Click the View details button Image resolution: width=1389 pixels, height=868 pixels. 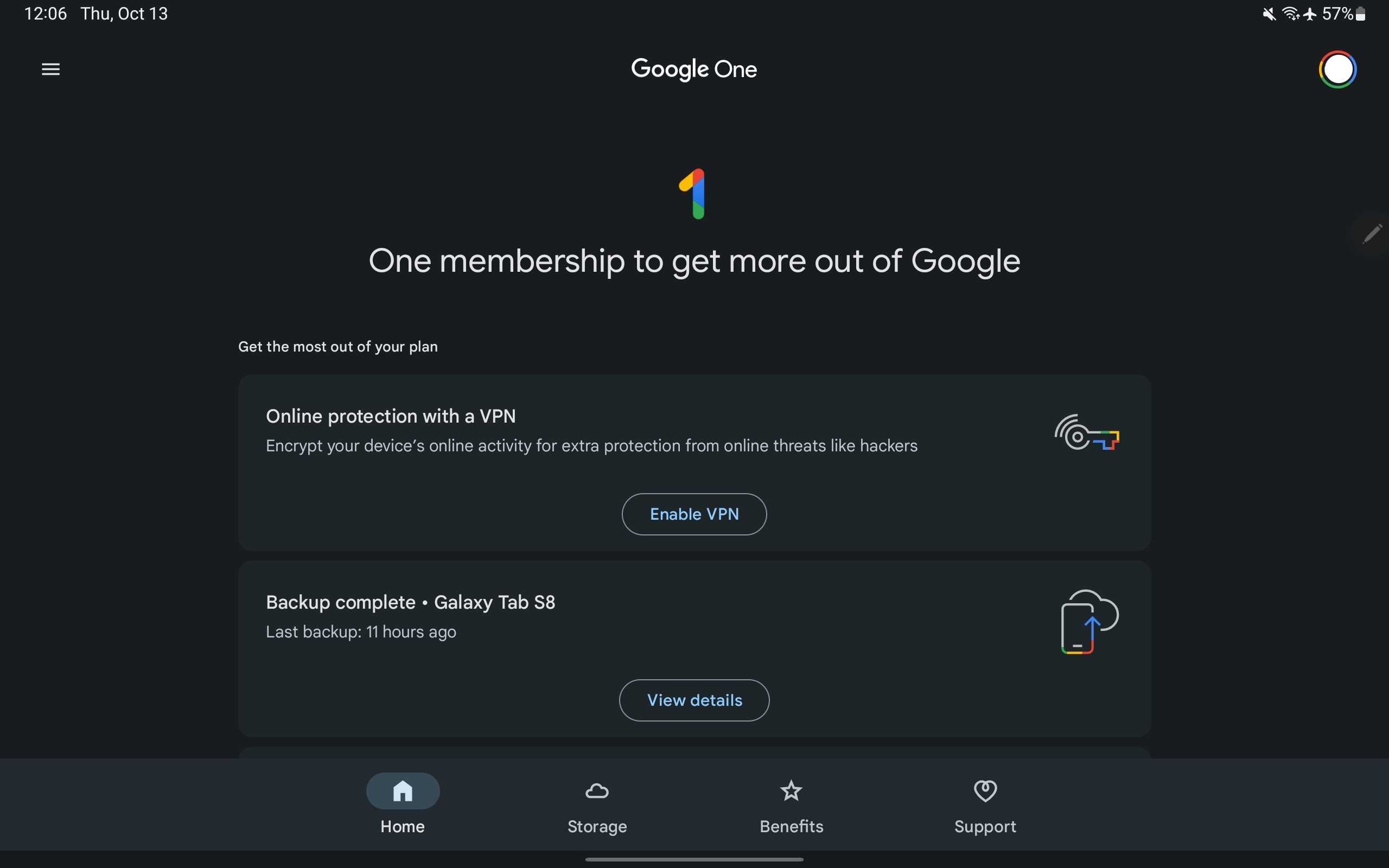(694, 700)
